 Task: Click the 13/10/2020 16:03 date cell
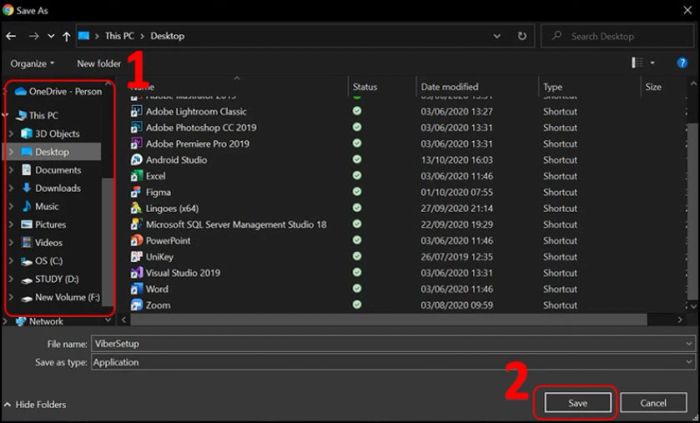[457, 160]
